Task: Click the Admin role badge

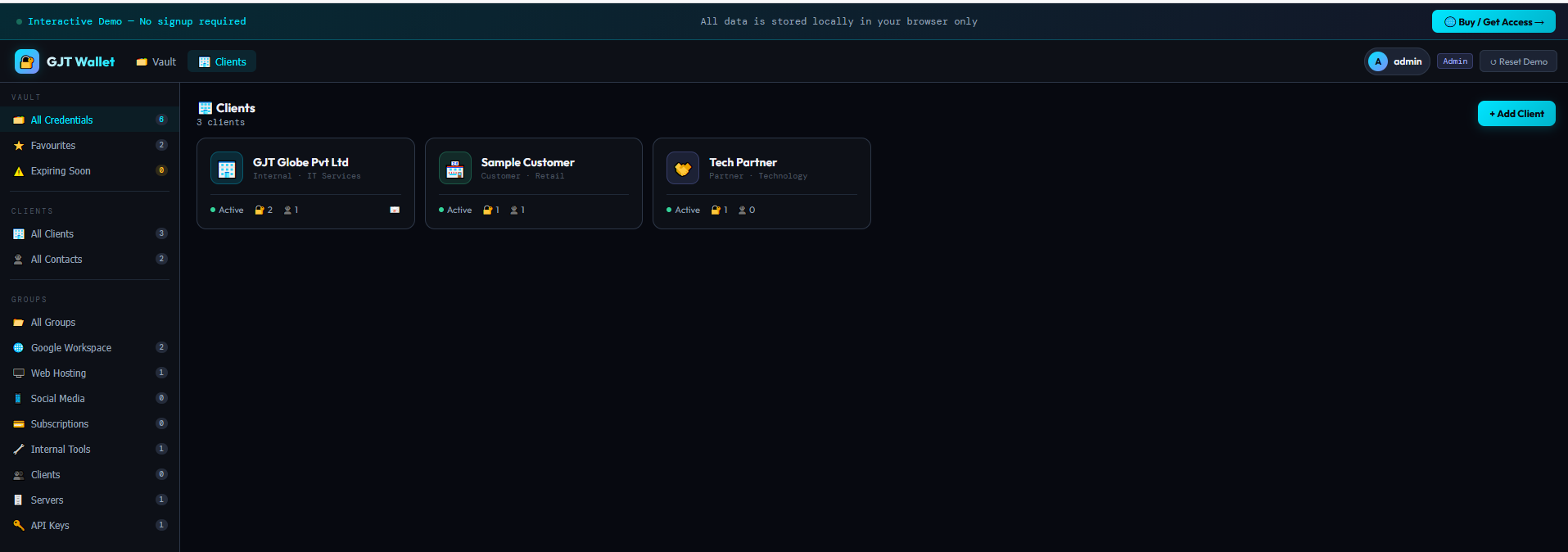Action: coord(1455,61)
